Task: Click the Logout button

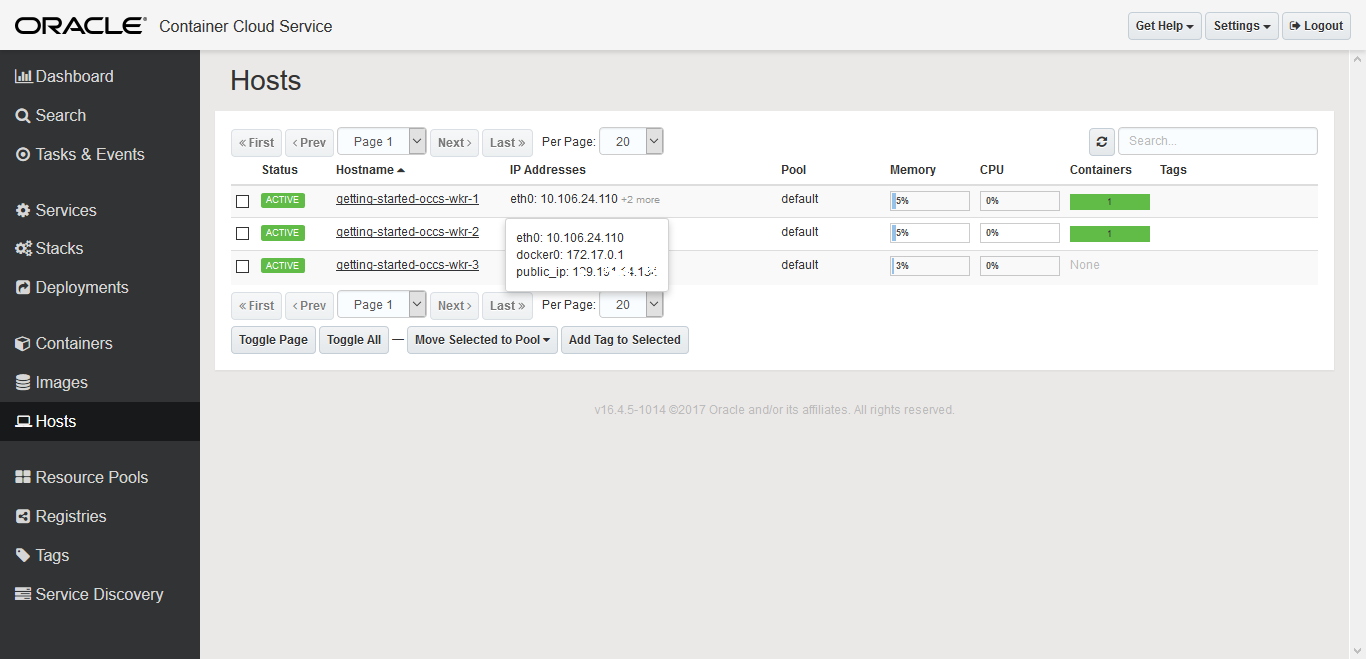Action: pos(1316,26)
